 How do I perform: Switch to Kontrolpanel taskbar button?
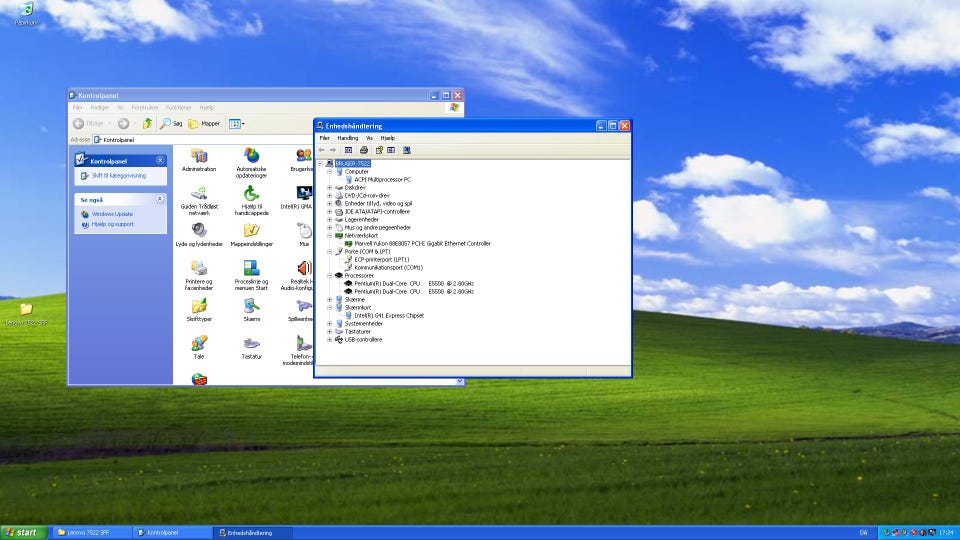(x=173, y=533)
